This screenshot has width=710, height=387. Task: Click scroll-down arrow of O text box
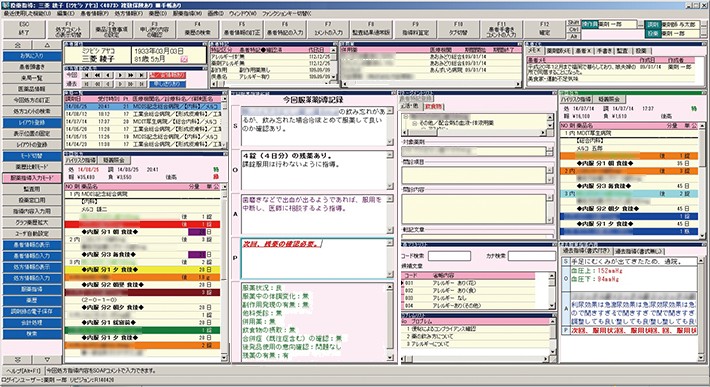tap(389, 186)
